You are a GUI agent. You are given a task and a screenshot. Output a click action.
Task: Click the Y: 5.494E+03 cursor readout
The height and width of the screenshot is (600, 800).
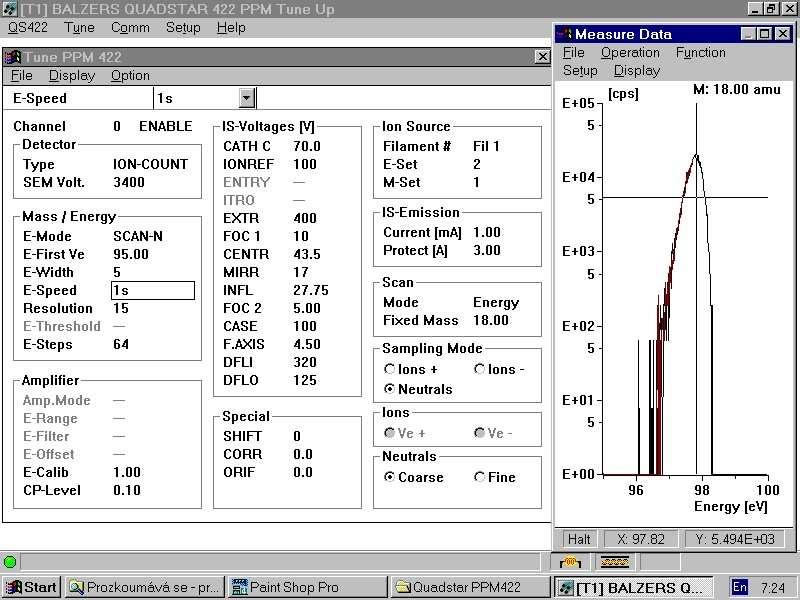click(x=735, y=539)
